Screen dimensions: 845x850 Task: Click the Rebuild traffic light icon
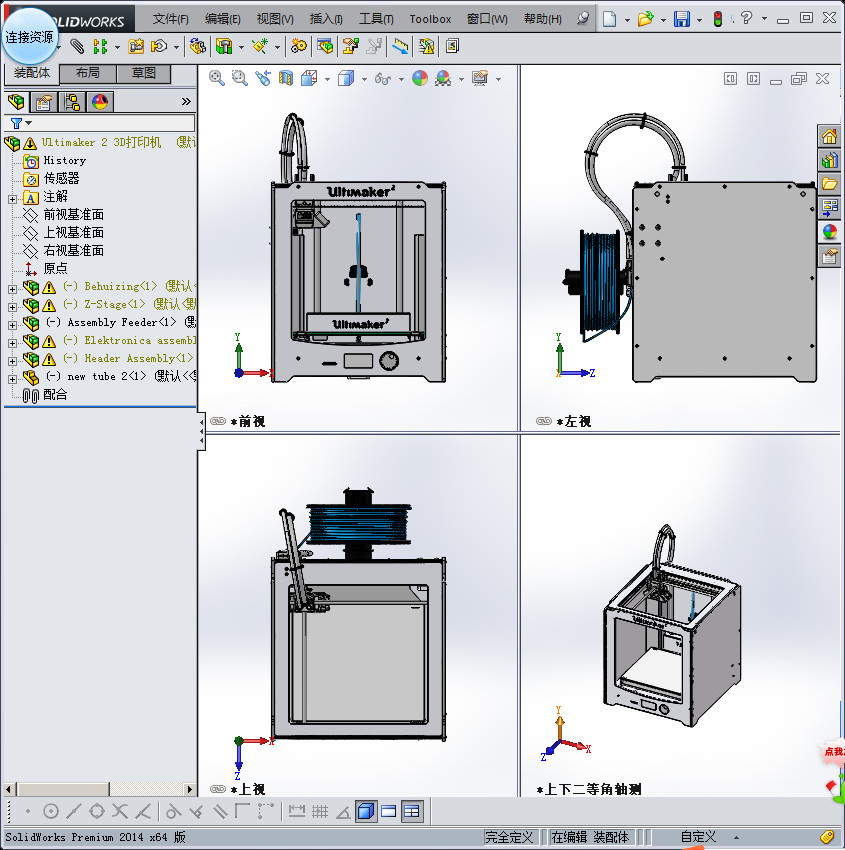(x=718, y=20)
